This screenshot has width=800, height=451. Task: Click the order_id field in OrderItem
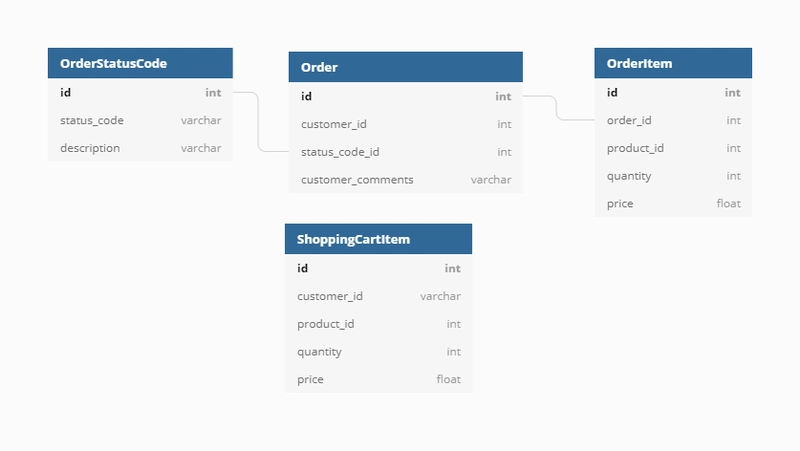tap(673, 120)
